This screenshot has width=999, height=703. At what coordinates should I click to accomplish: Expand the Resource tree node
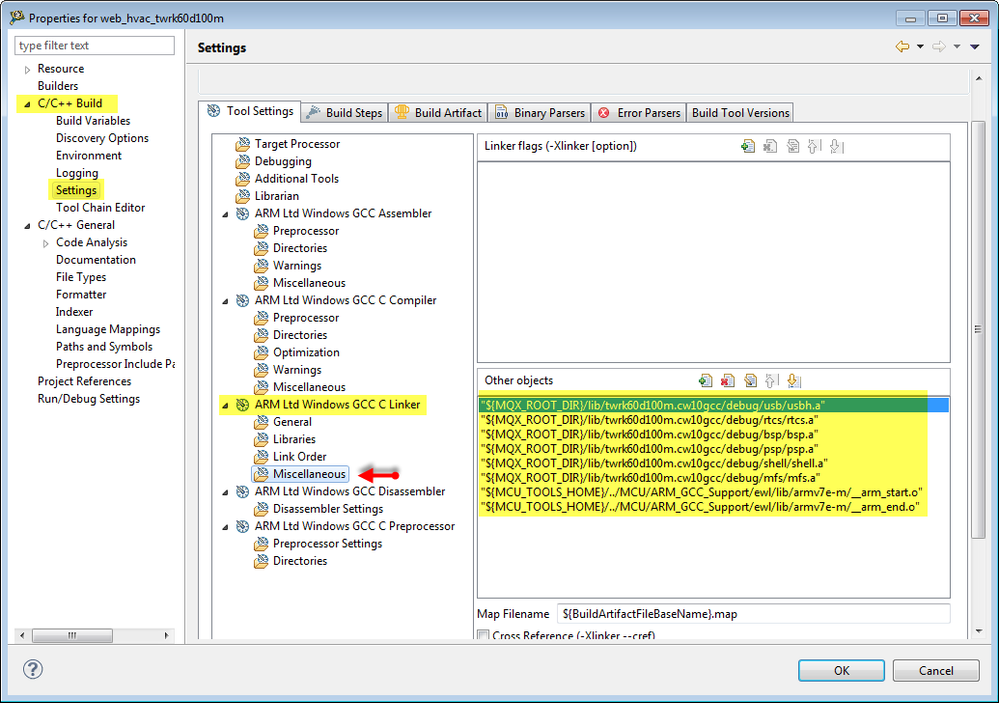[27, 69]
